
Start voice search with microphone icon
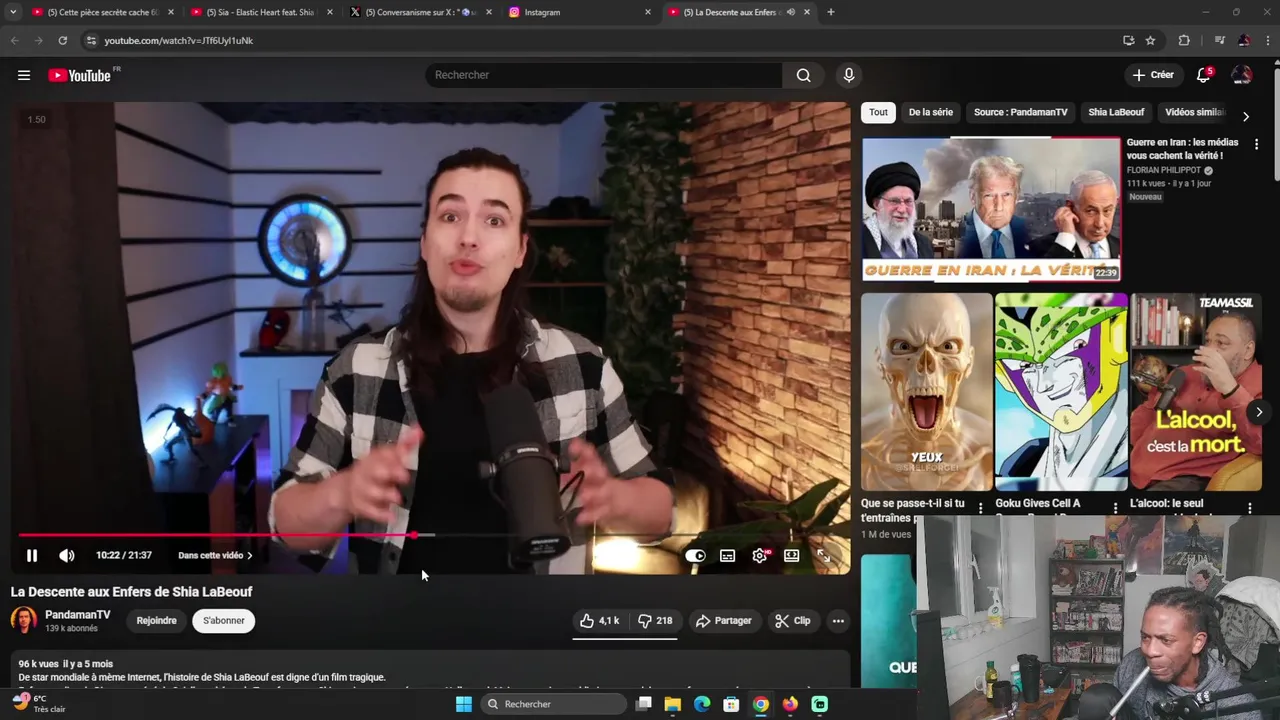(848, 75)
